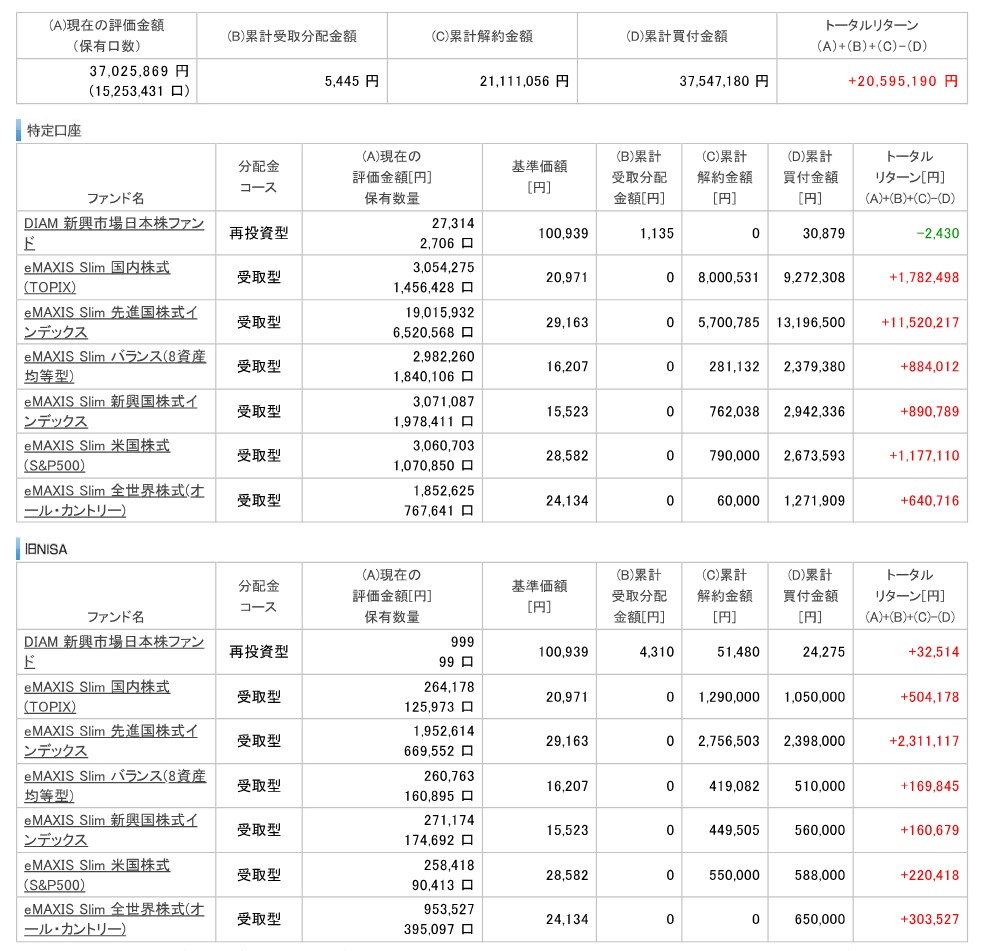Click the 5,445 円 cumulative distribution amount
This screenshot has height=951, width=984.
coord(351,81)
